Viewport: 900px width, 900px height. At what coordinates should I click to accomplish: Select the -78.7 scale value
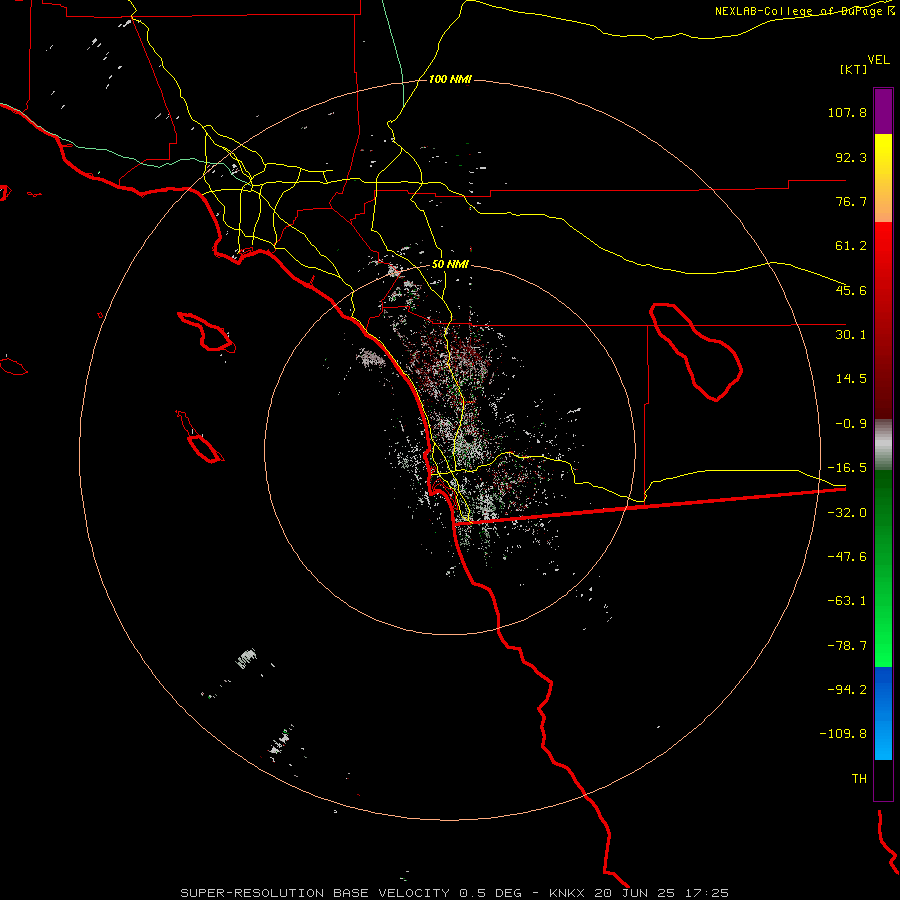[847, 646]
